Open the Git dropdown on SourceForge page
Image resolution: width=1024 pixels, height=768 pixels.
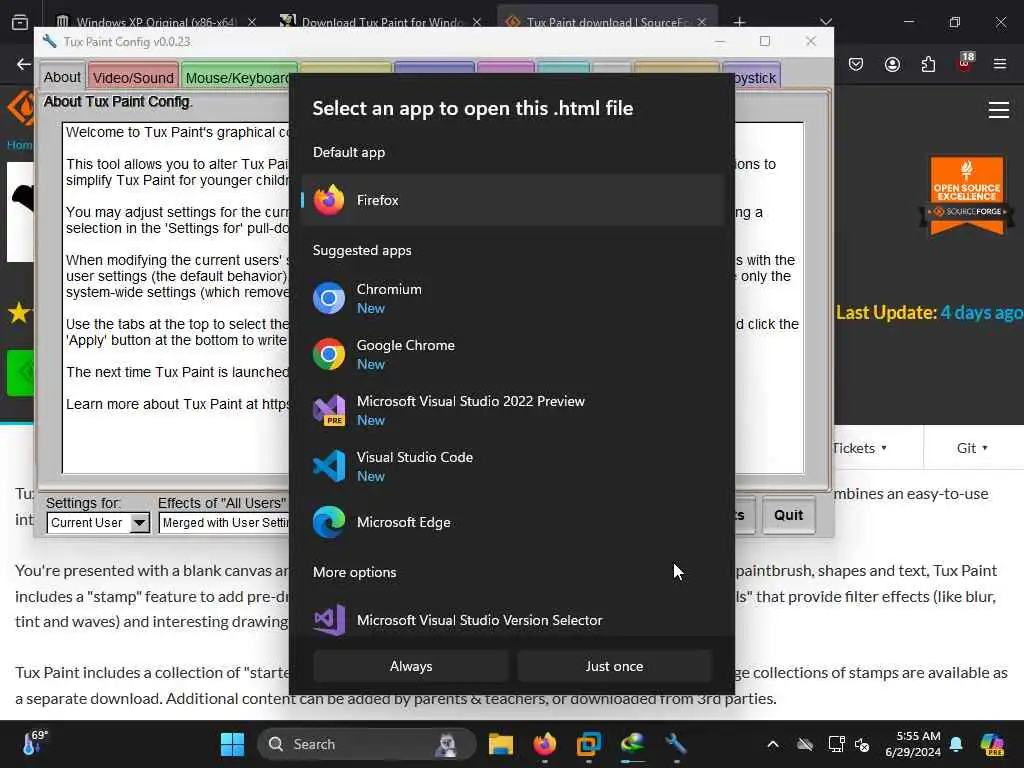972,448
